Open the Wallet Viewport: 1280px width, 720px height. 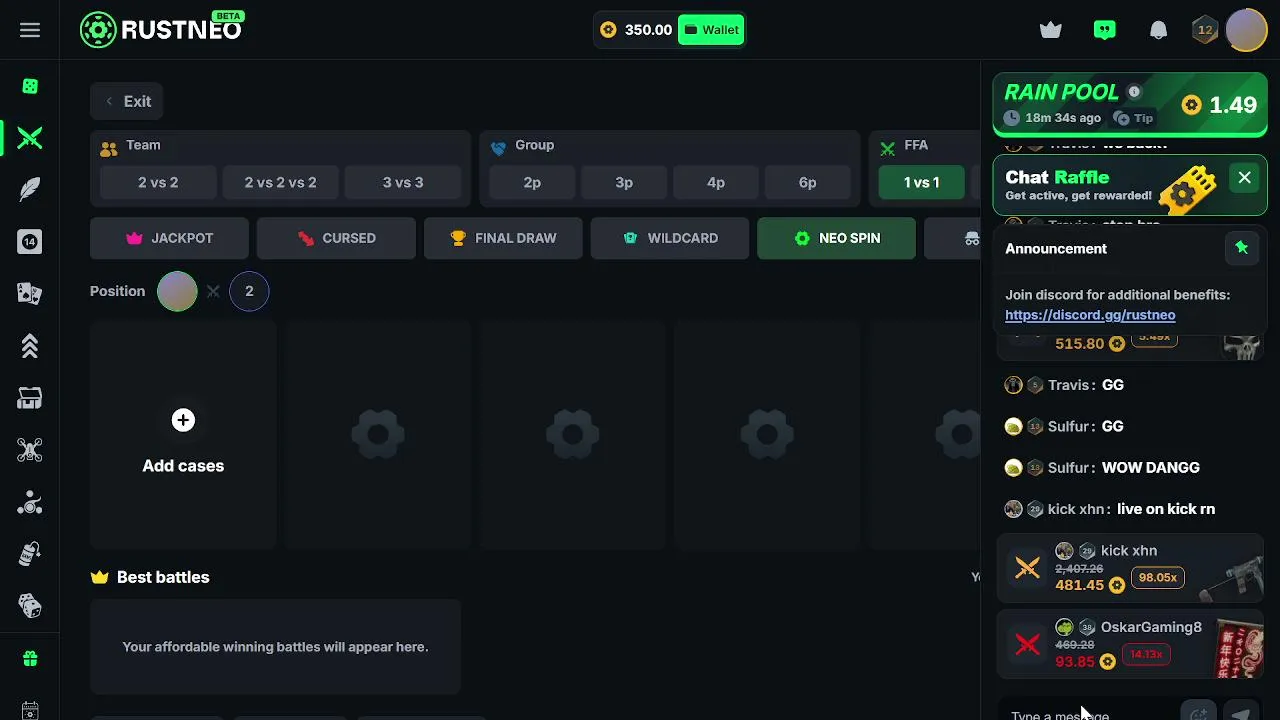(x=711, y=30)
